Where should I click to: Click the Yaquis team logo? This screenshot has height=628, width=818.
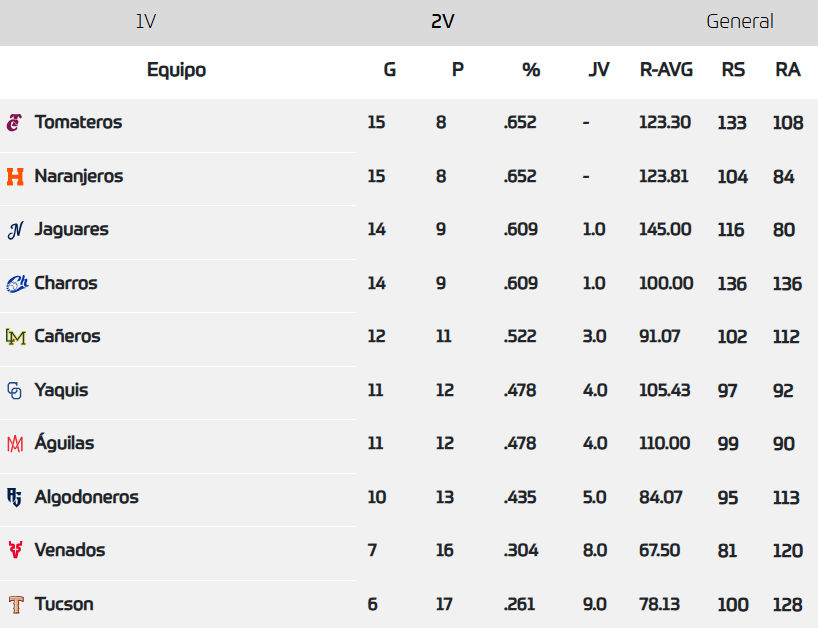point(15,391)
